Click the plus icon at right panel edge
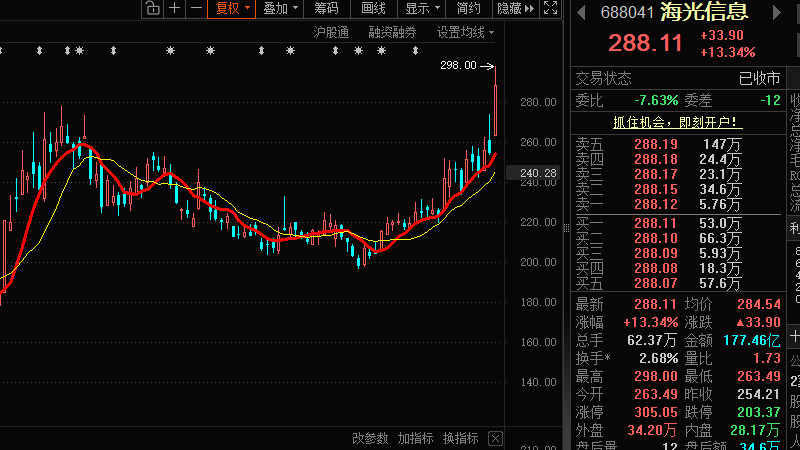This screenshot has width=800, height=450. [794, 337]
